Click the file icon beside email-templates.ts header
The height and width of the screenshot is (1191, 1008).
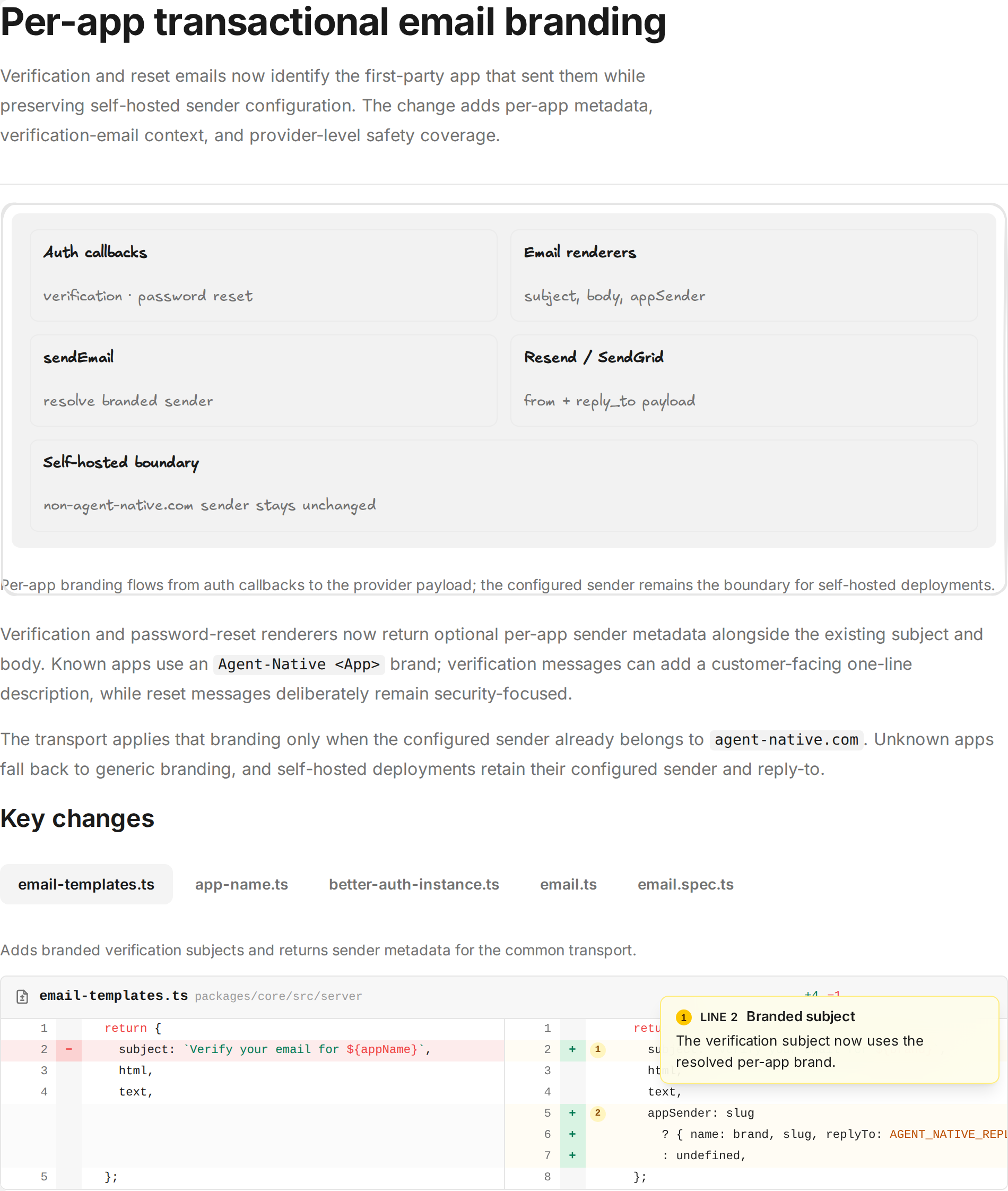tap(22, 997)
